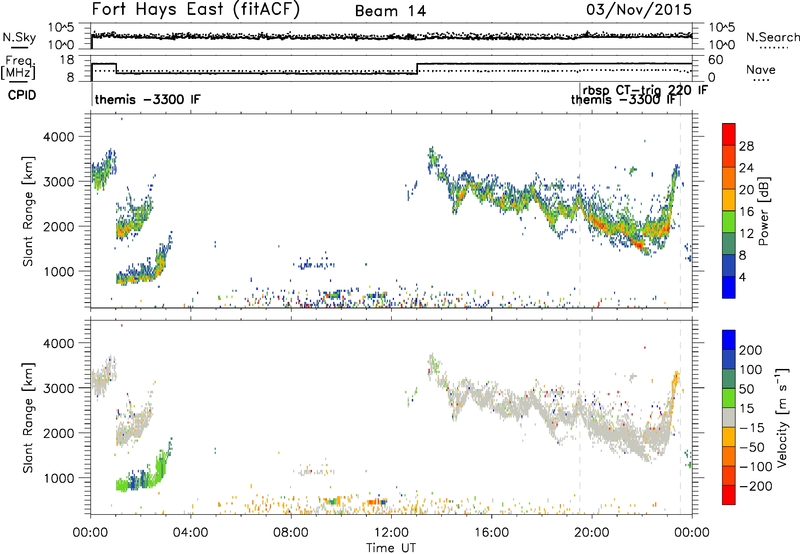Click Power scale value '4'
Image resolution: width=800 pixels, height=554 pixels.
(742, 277)
